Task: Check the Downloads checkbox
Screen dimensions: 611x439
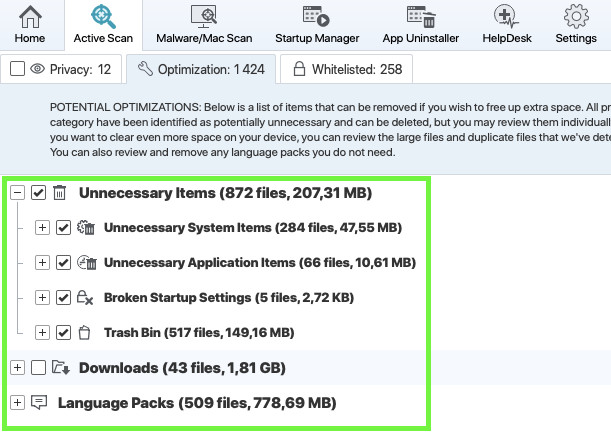Action: click(x=39, y=367)
